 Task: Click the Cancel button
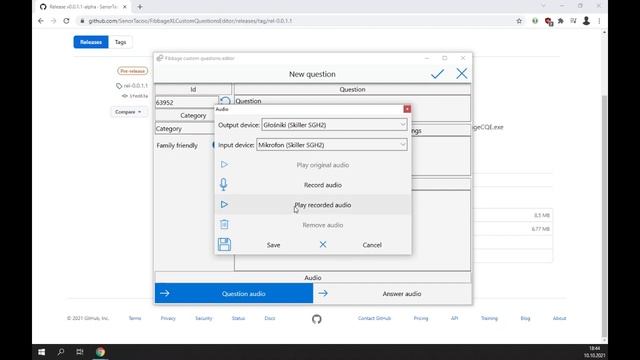372,245
